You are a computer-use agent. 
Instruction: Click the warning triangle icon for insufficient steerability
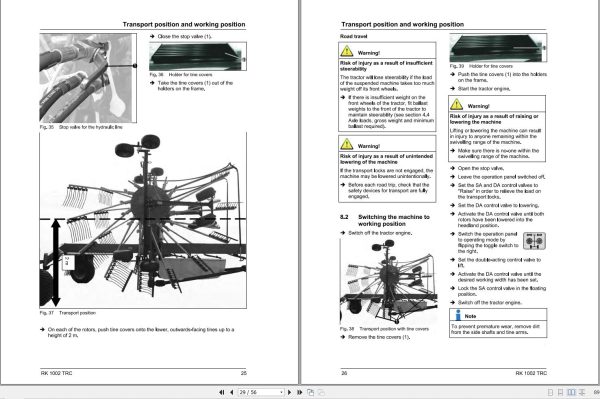pyautogui.click(x=347, y=51)
